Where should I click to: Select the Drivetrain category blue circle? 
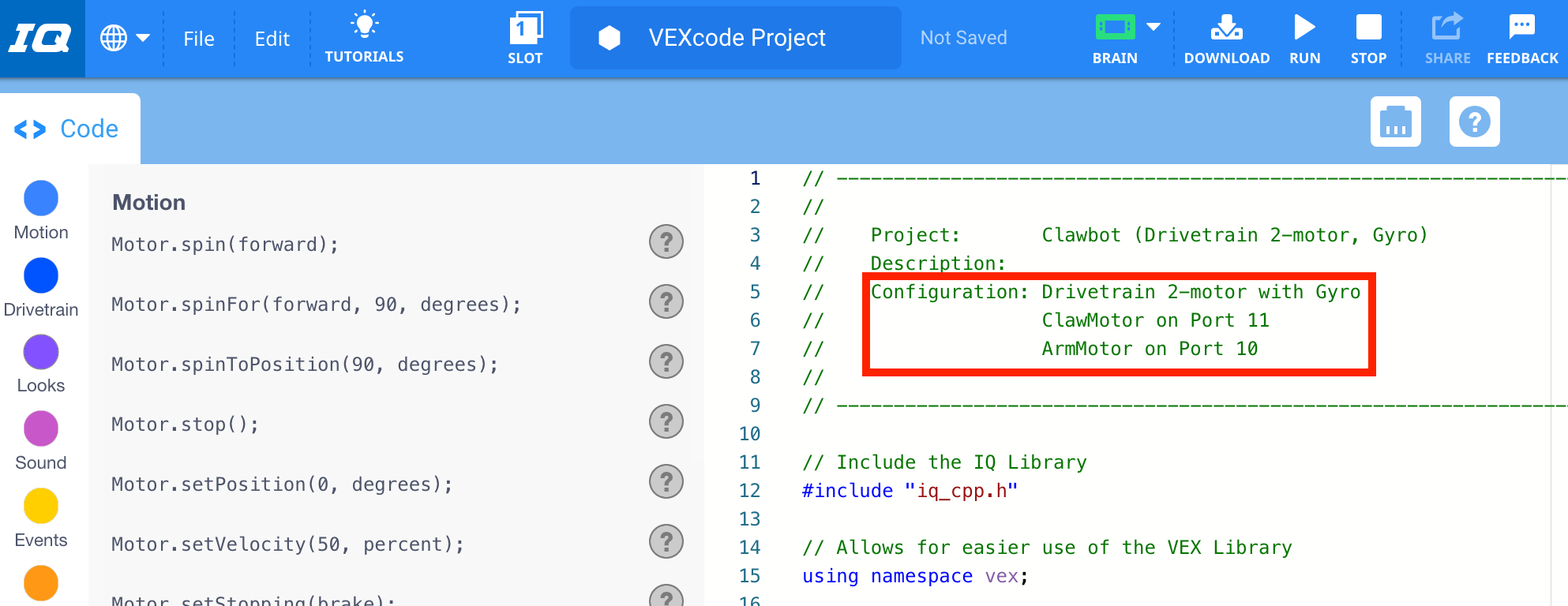pos(41,275)
